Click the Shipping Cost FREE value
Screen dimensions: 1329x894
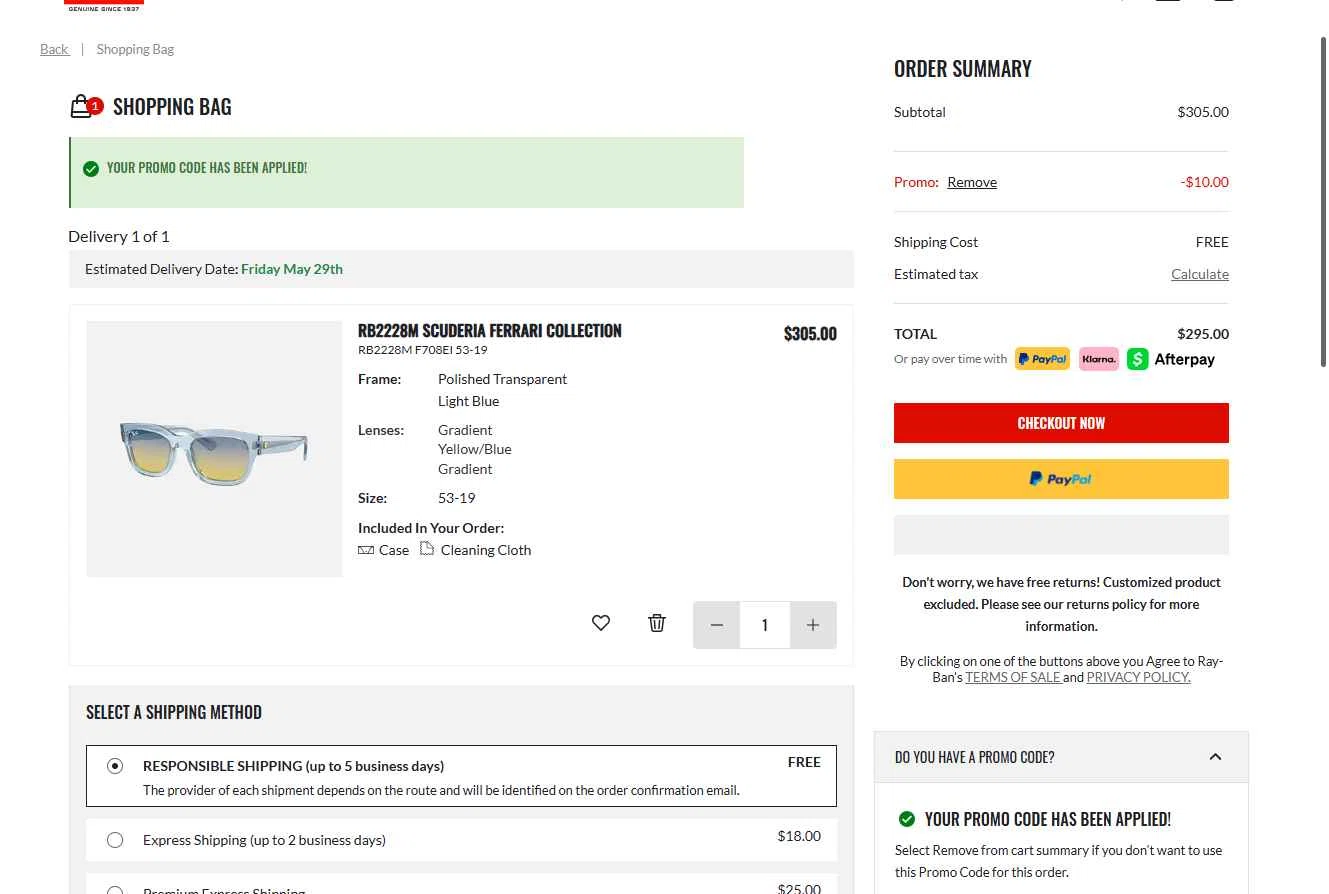coord(1212,242)
